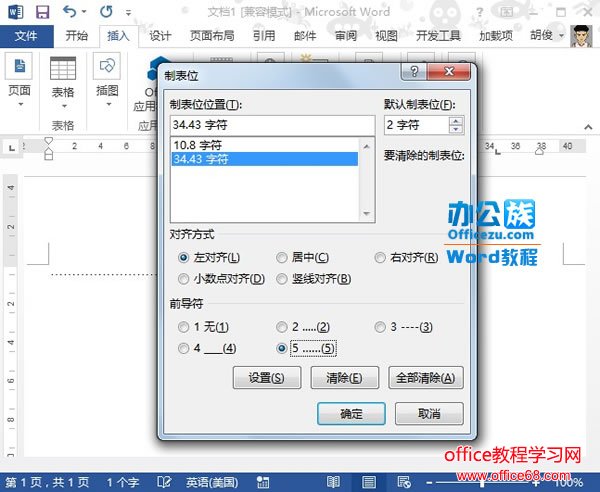The height and width of the screenshot is (492, 600).
Task: Undo the last action
Action: (70, 12)
